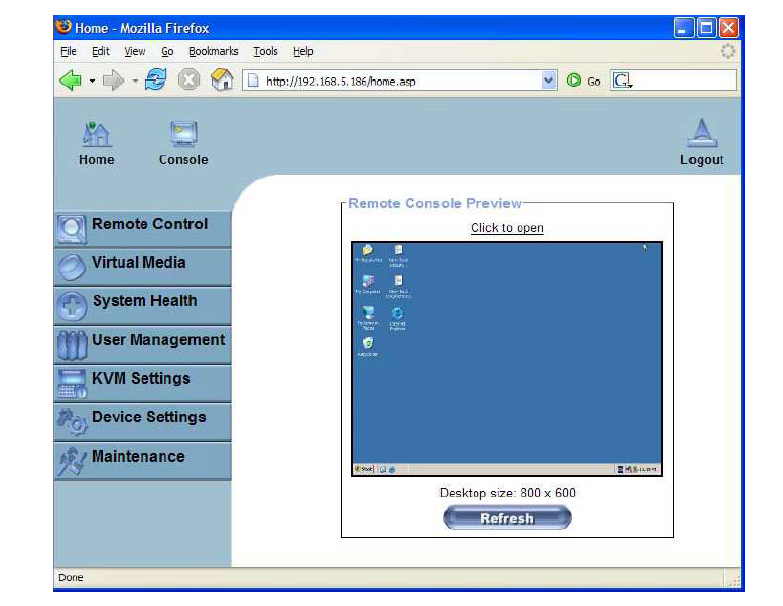Open Back button history dropdown arrow

[92, 81]
